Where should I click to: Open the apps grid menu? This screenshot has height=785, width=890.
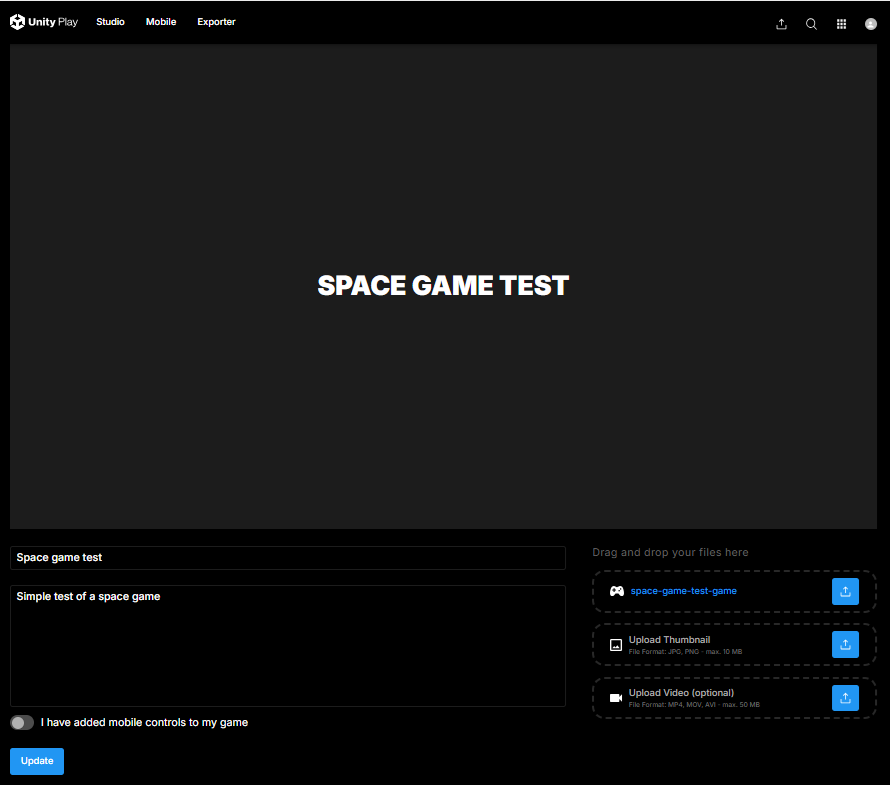(x=841, y=24)
